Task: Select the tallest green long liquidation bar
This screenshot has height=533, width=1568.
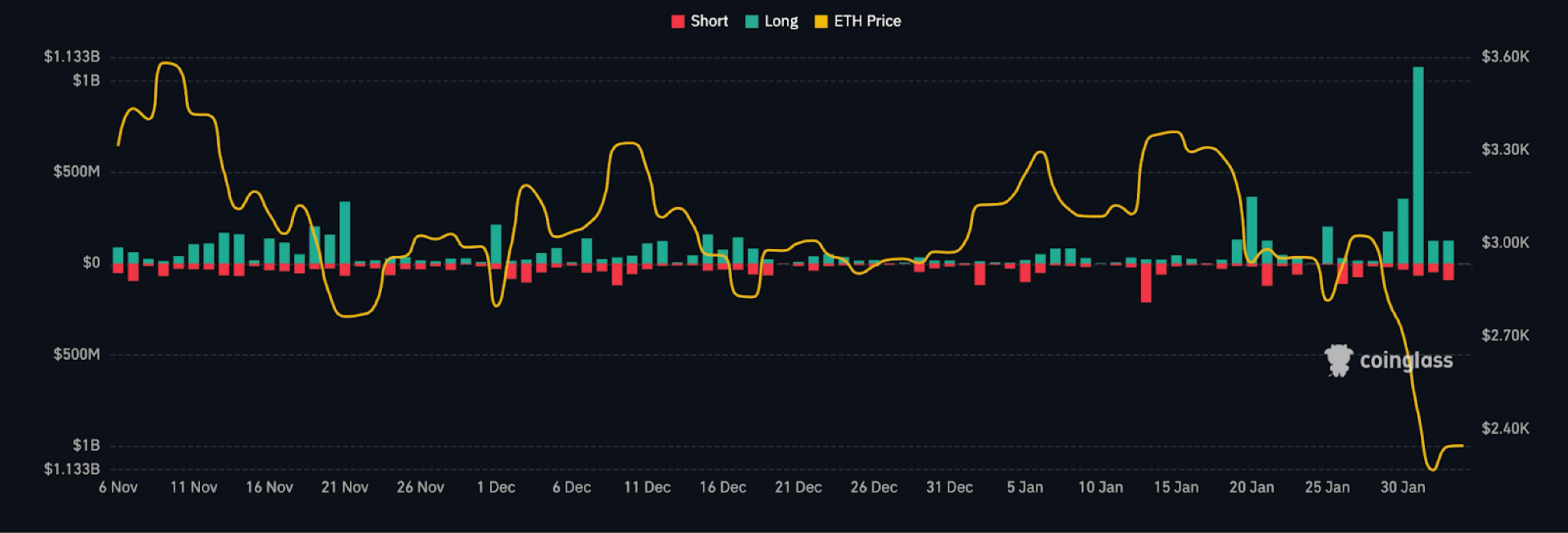Action: tap(1418, 165)
